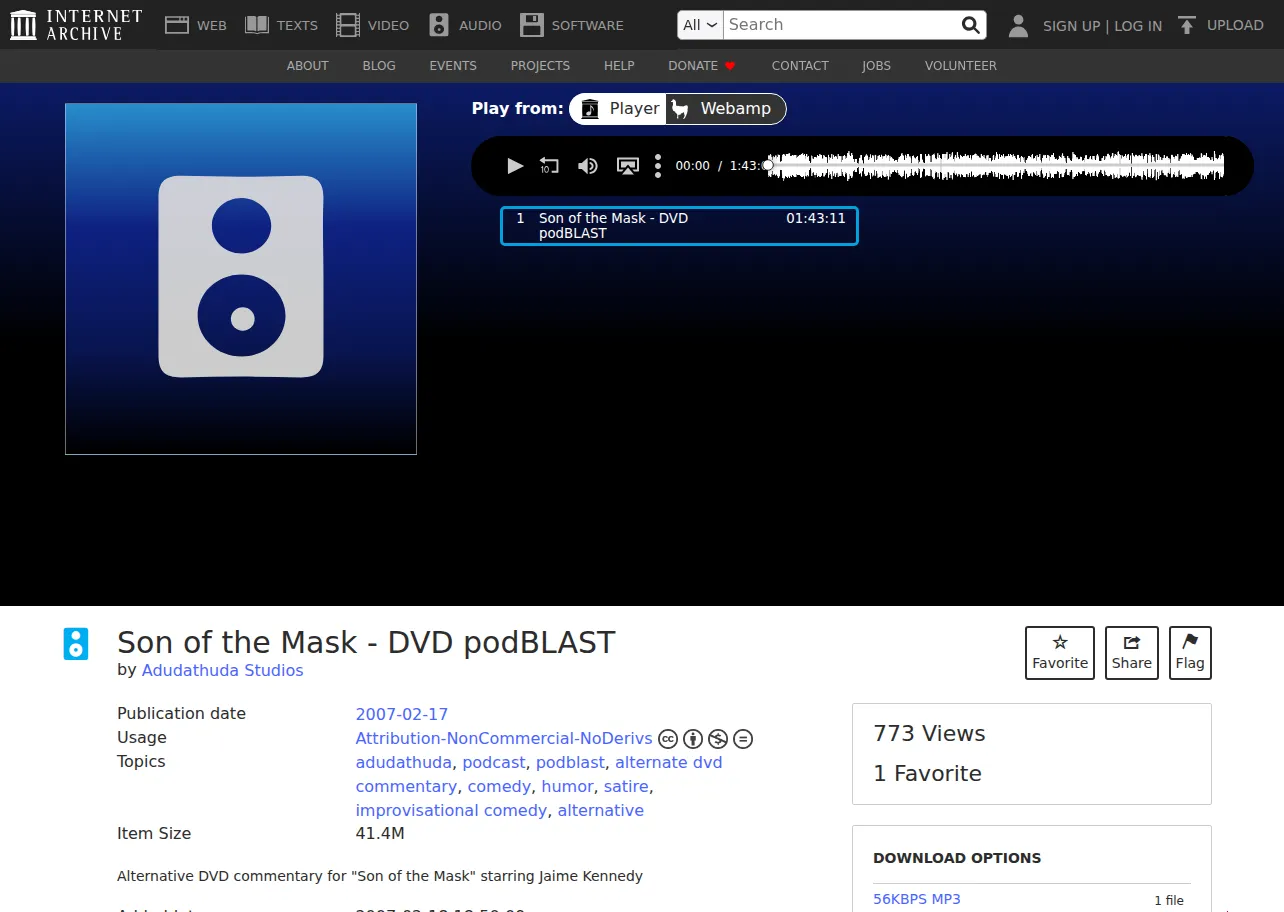Download the 56KBPS MP3 file
The height and width of the screenshot is (912, 1284).
click(917, 899)
